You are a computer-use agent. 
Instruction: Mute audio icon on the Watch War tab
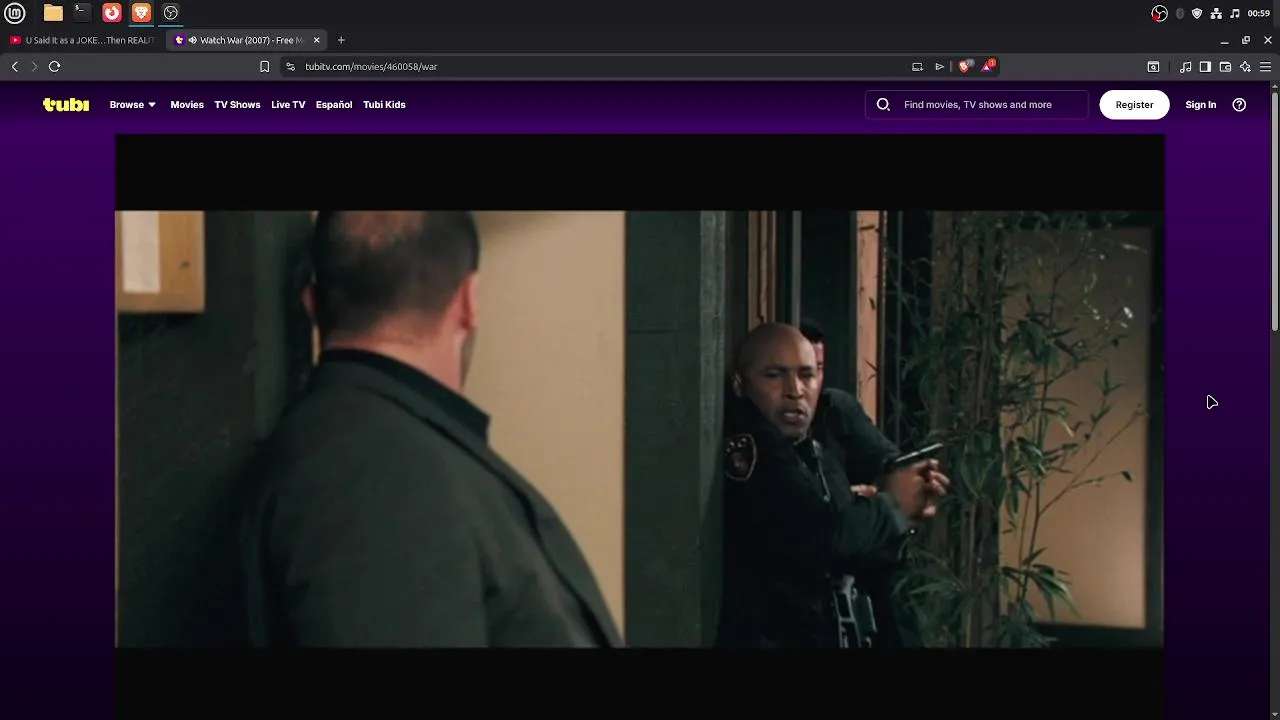coord(193,40)
